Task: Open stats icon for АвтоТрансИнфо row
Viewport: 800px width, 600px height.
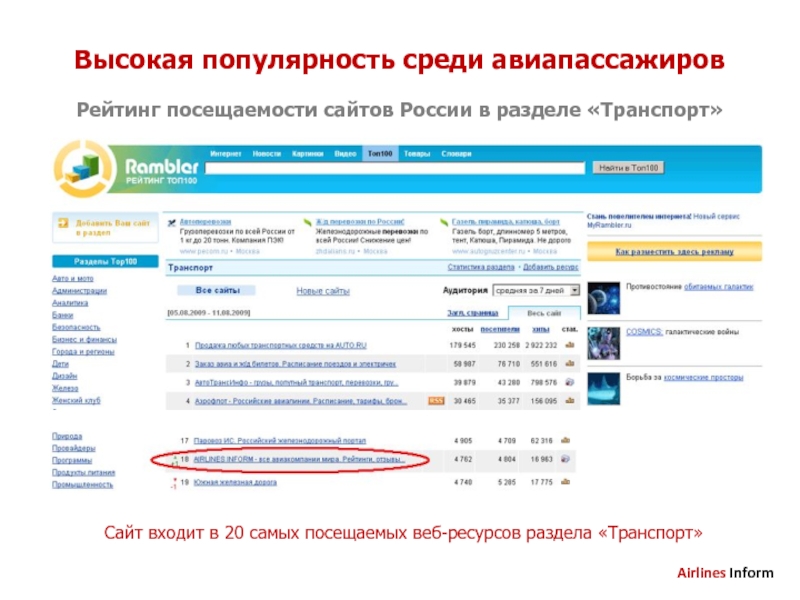Action: pyautogui.click(x=569, y=382)
